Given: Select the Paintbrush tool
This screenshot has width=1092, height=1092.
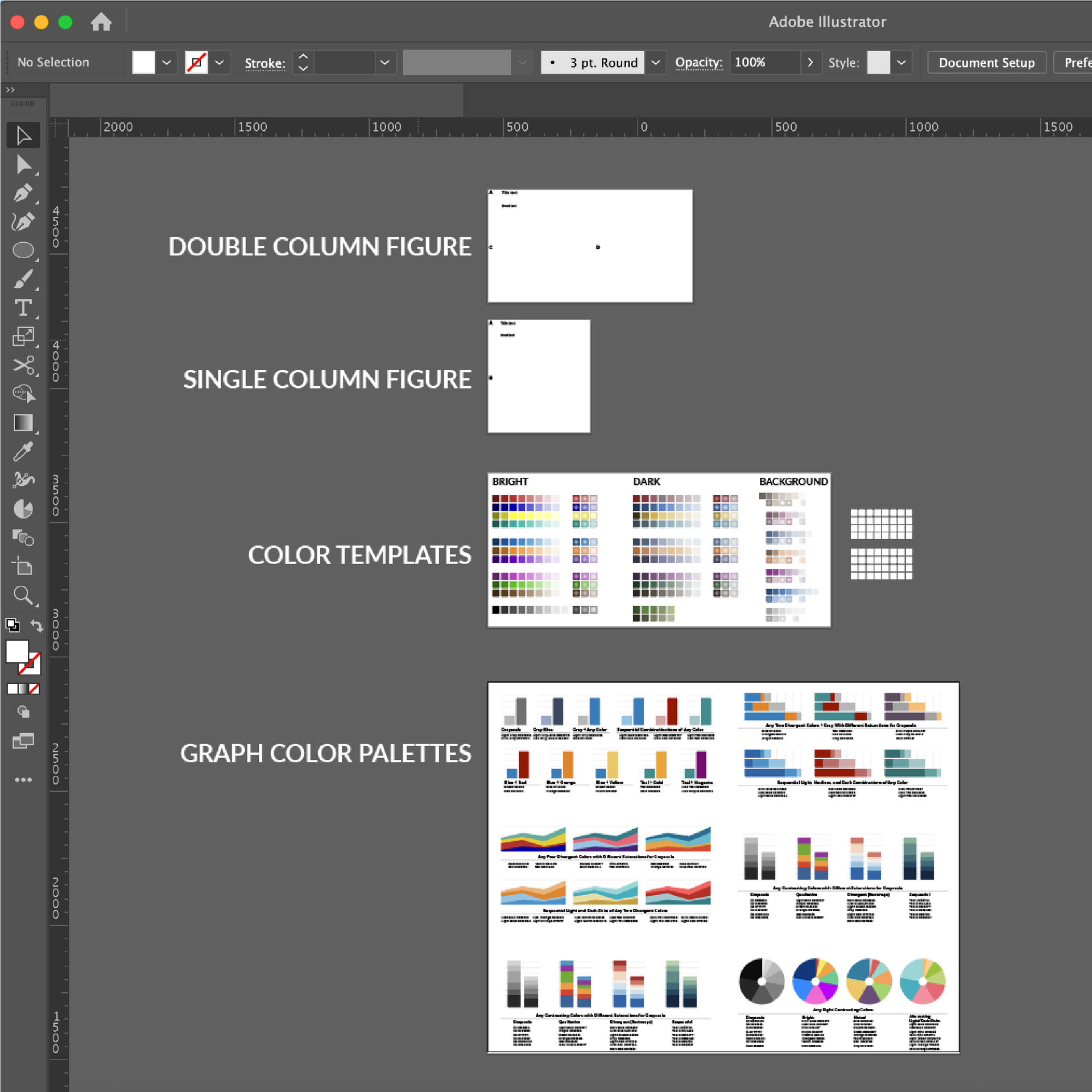Looking at the screenshot, I should coord(23,279).
